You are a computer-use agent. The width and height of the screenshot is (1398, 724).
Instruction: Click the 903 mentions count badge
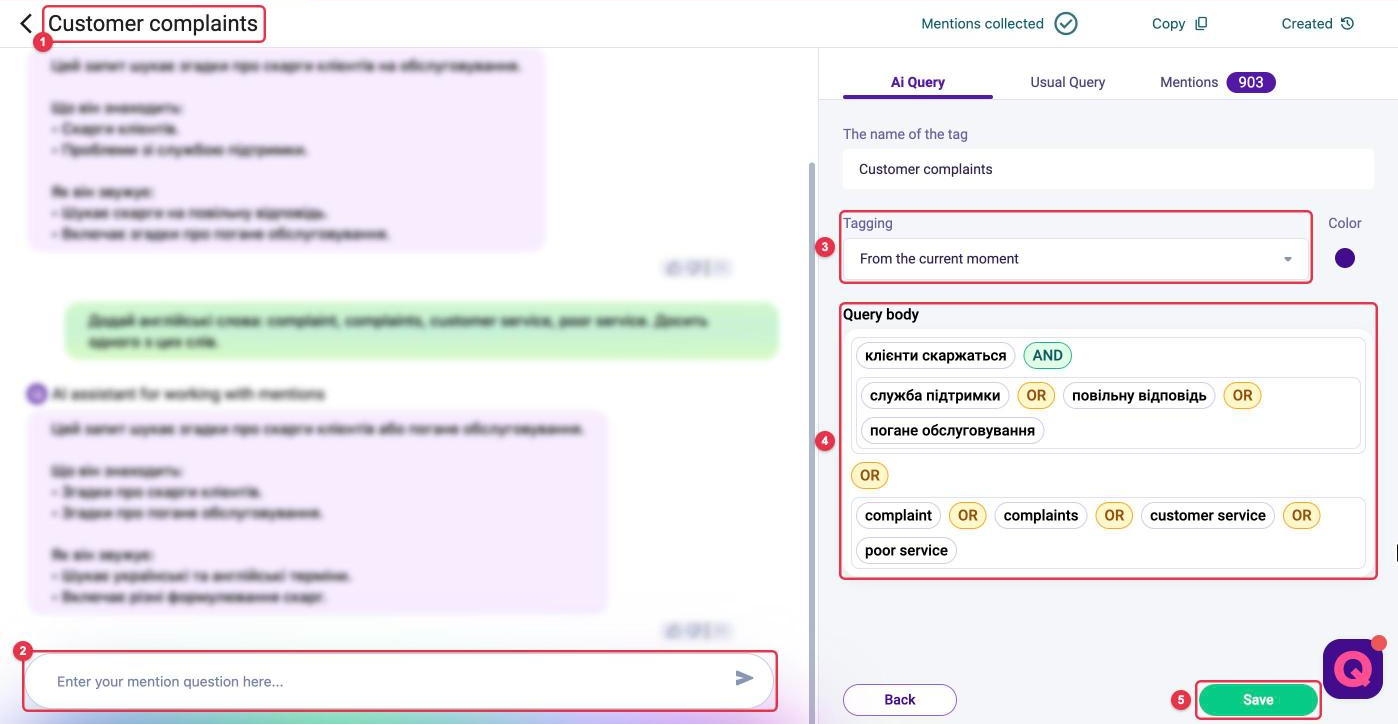[1251, 82]
